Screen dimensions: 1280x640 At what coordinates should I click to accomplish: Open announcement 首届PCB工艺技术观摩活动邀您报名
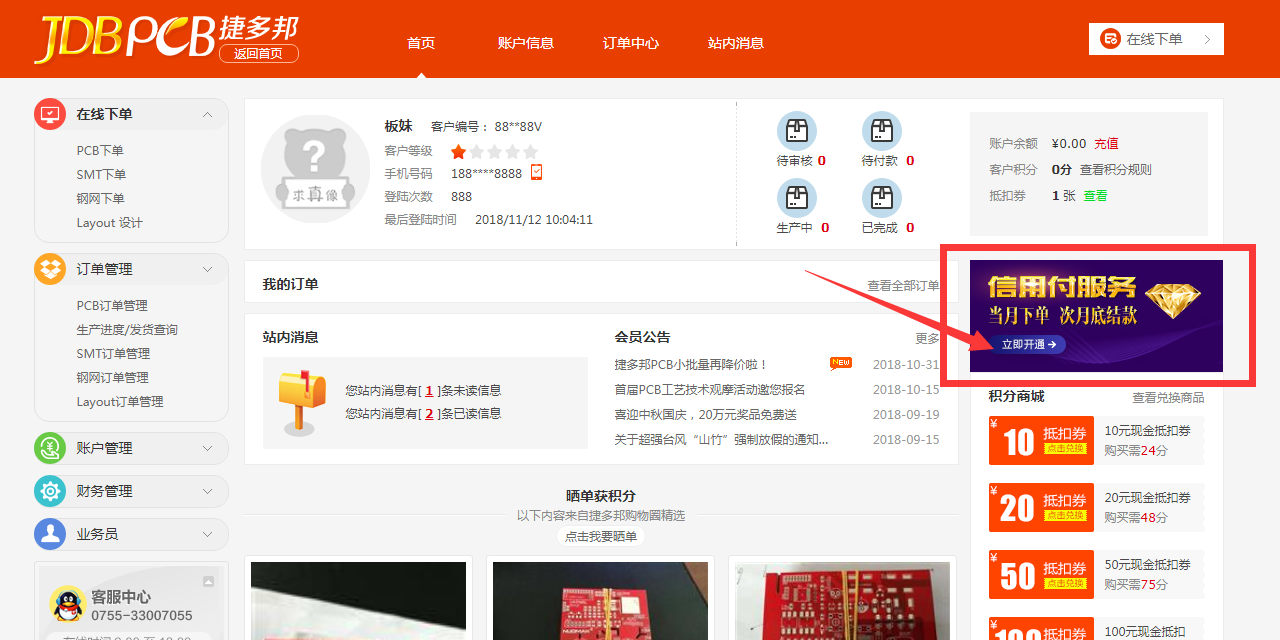coord(710,390)
